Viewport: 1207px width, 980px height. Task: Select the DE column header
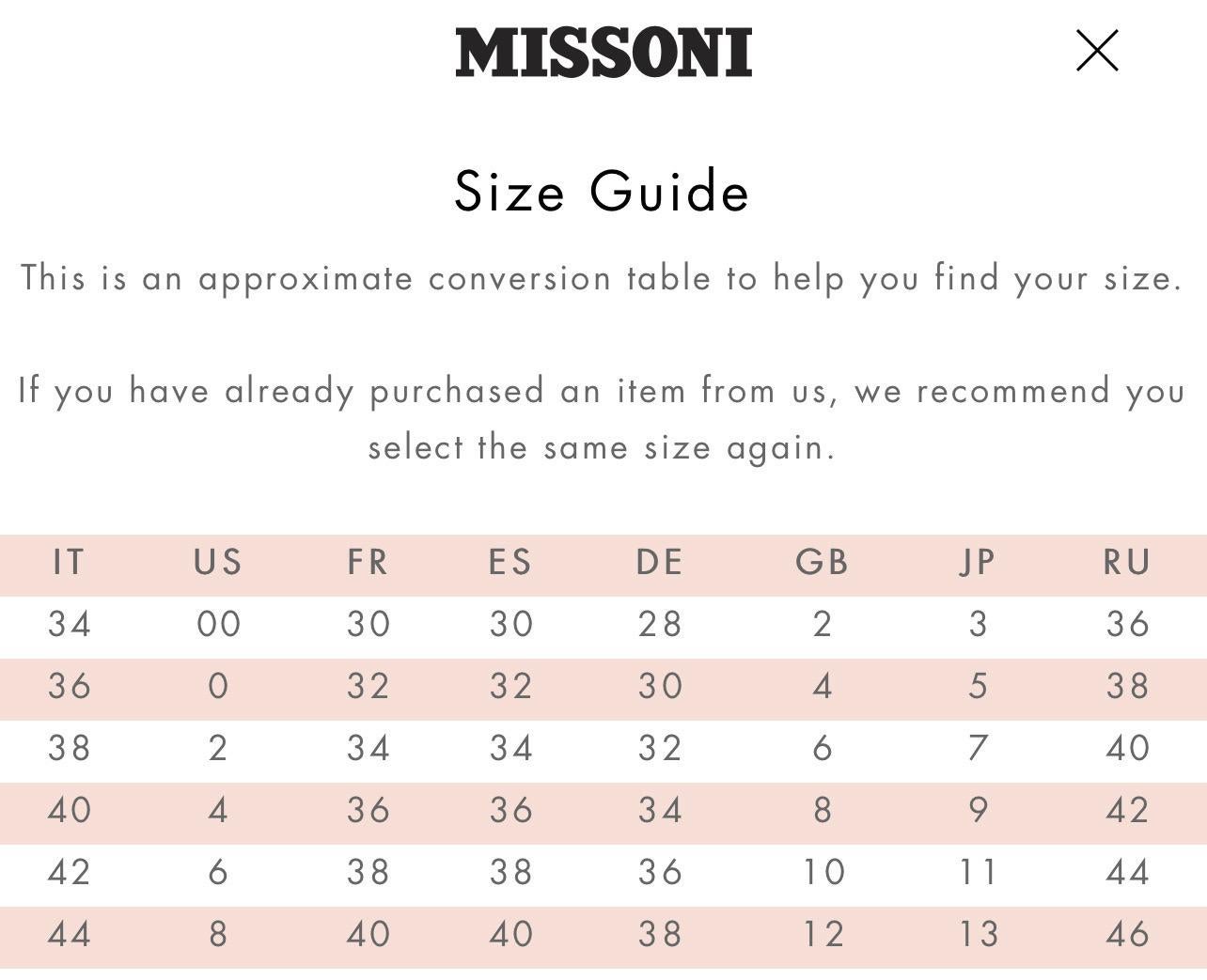pyautogui.click(x=659, y=562)
